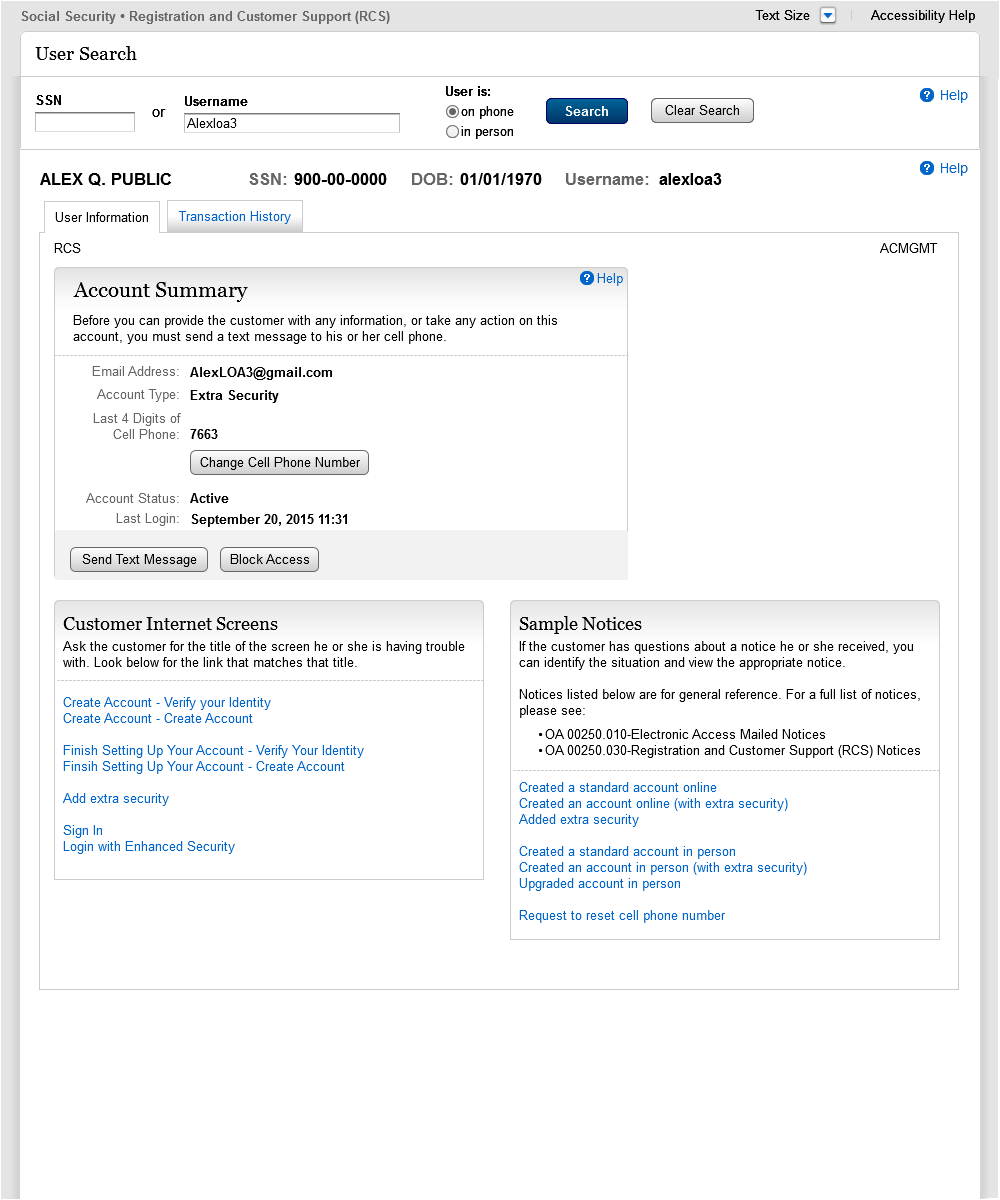This screenshot has width=1000, height=1200.
Task: Select the User Information tab
Action: (x=102, y=217)
